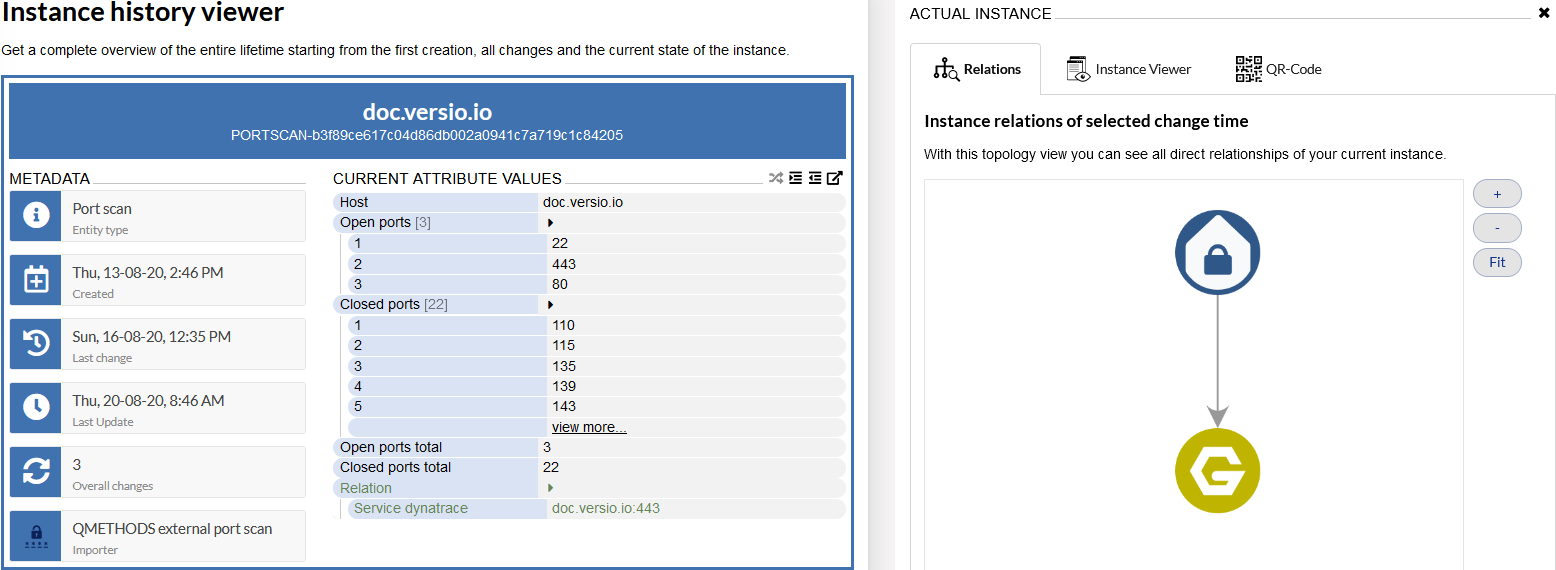Click the doc.versio.io header title

click(427, 112)
